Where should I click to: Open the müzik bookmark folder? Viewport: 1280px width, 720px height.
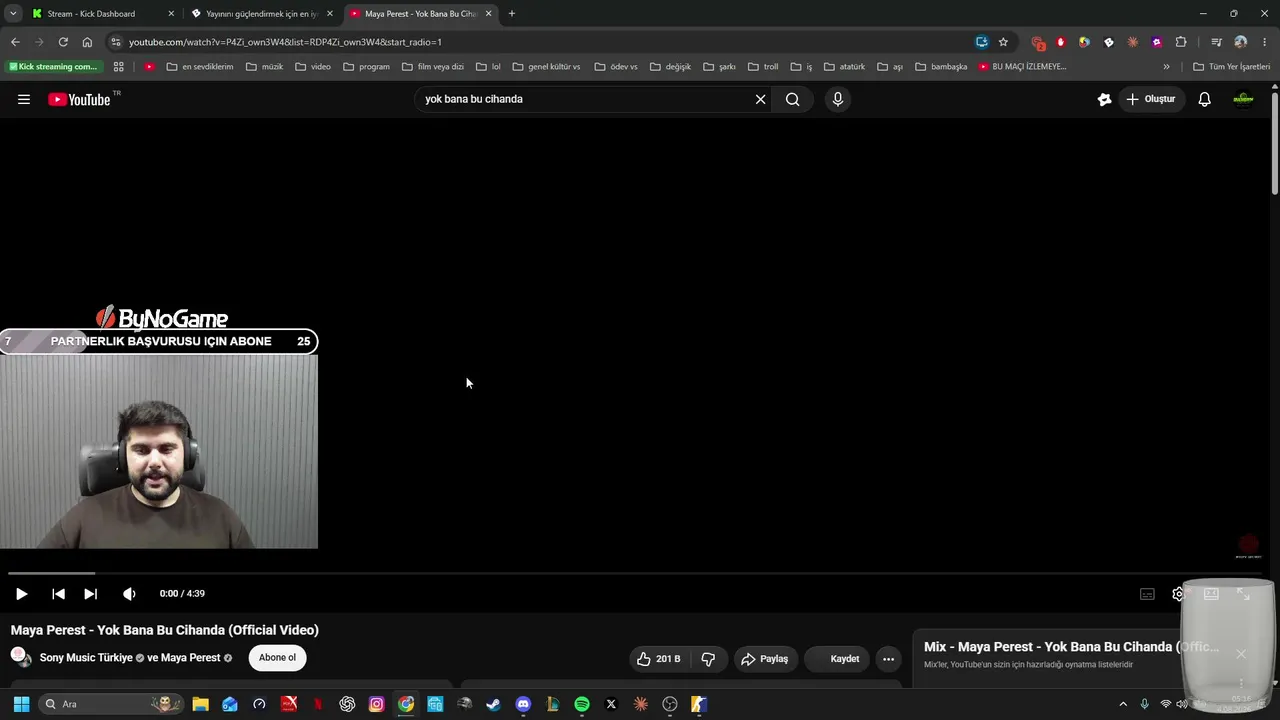(x=264, y=67)
